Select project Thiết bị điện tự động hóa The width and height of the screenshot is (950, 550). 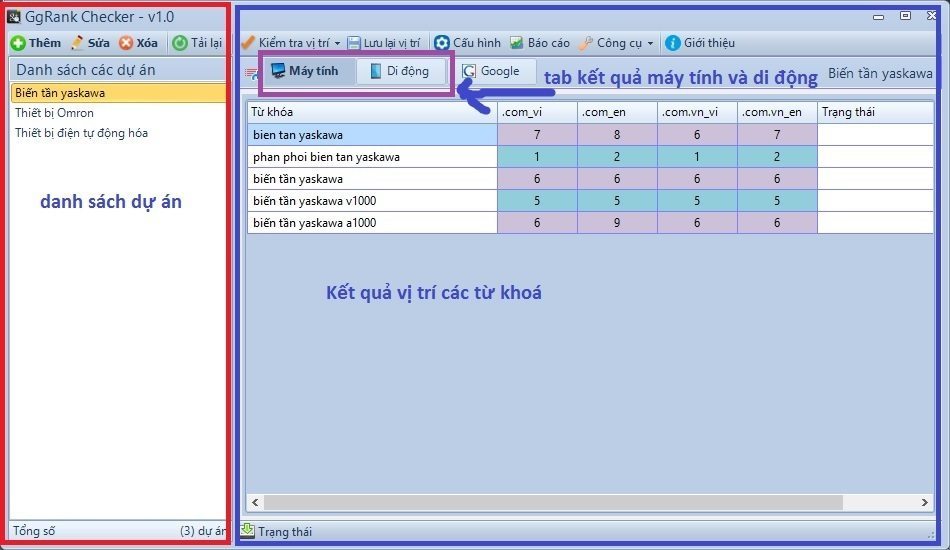click(81, 133)
